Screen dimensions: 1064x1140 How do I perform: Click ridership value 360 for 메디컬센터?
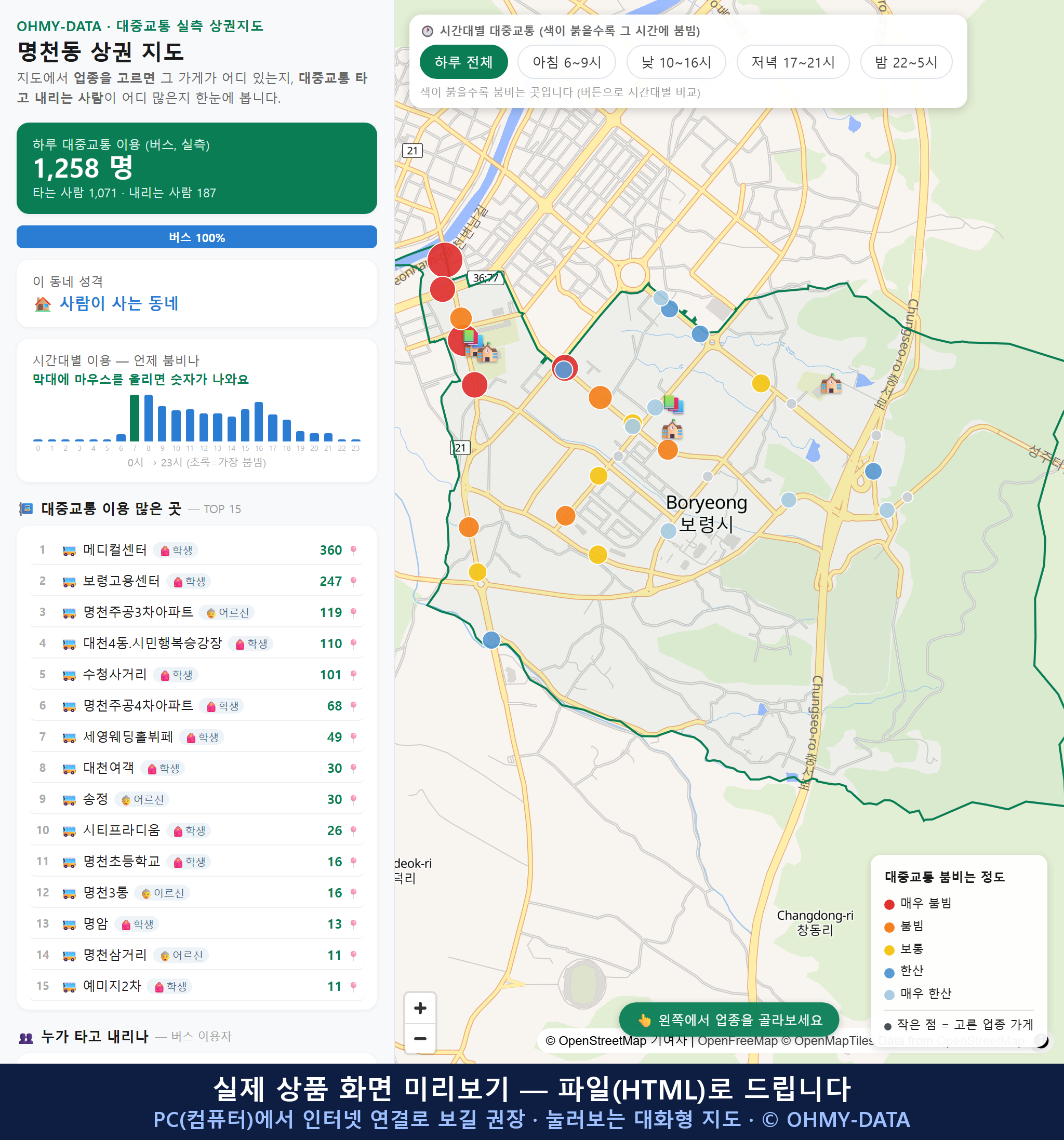pos(330,551)
